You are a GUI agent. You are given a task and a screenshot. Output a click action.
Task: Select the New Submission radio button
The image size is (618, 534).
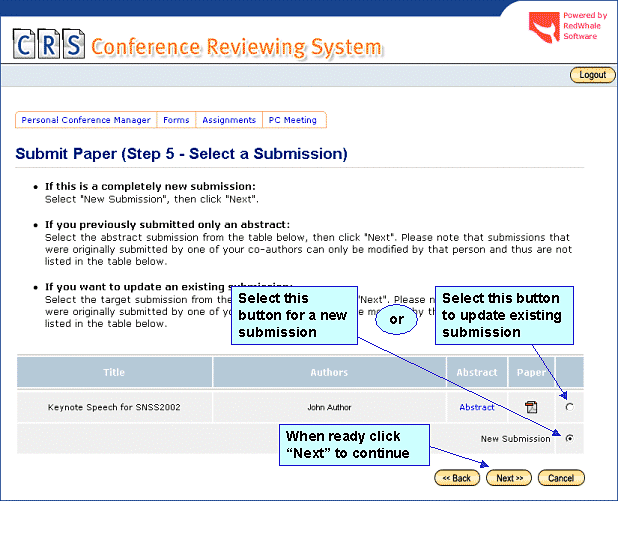(x=570, y=439)
